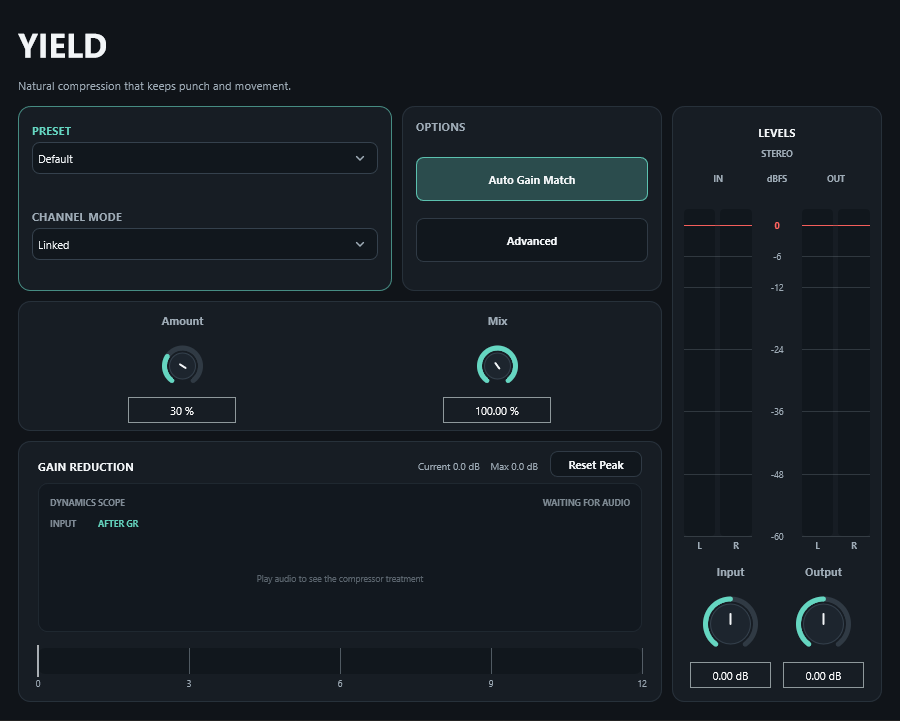Click the GAIN REDUCTION heading
Image resolution: width=900 pixels, height=721 pixels.
(x=86, y=467)
